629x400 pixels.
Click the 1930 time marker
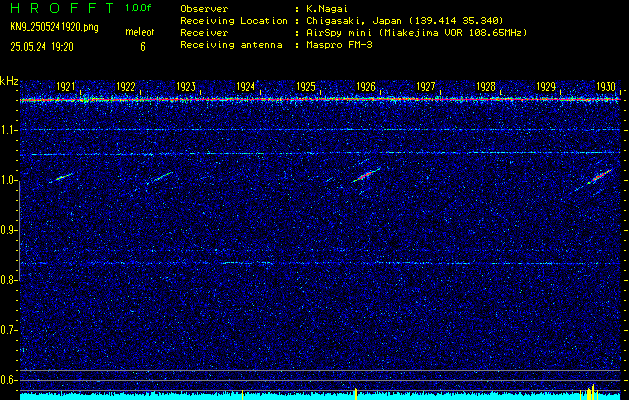coord(606,87)
